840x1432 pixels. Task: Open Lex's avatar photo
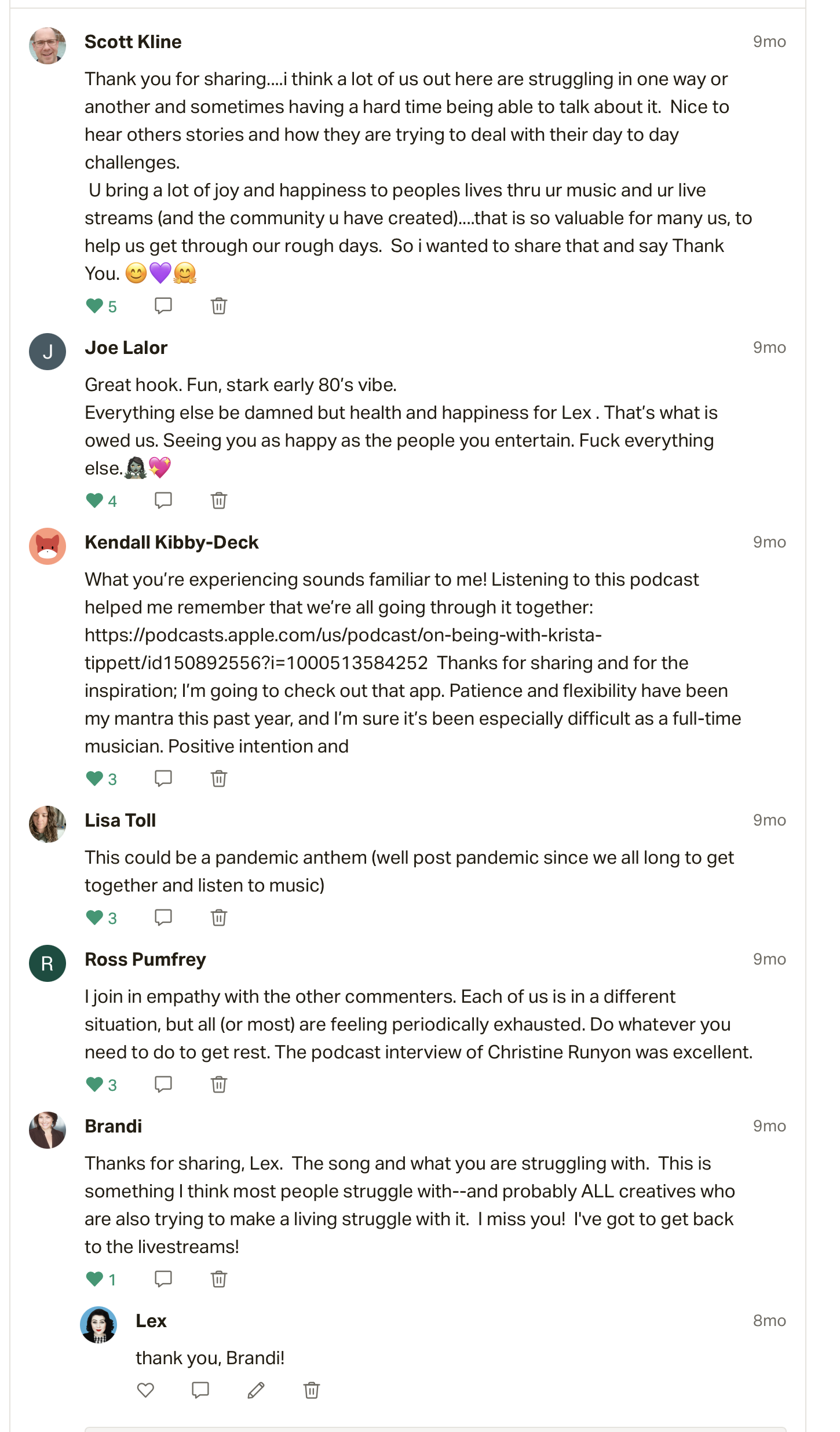98,1325
